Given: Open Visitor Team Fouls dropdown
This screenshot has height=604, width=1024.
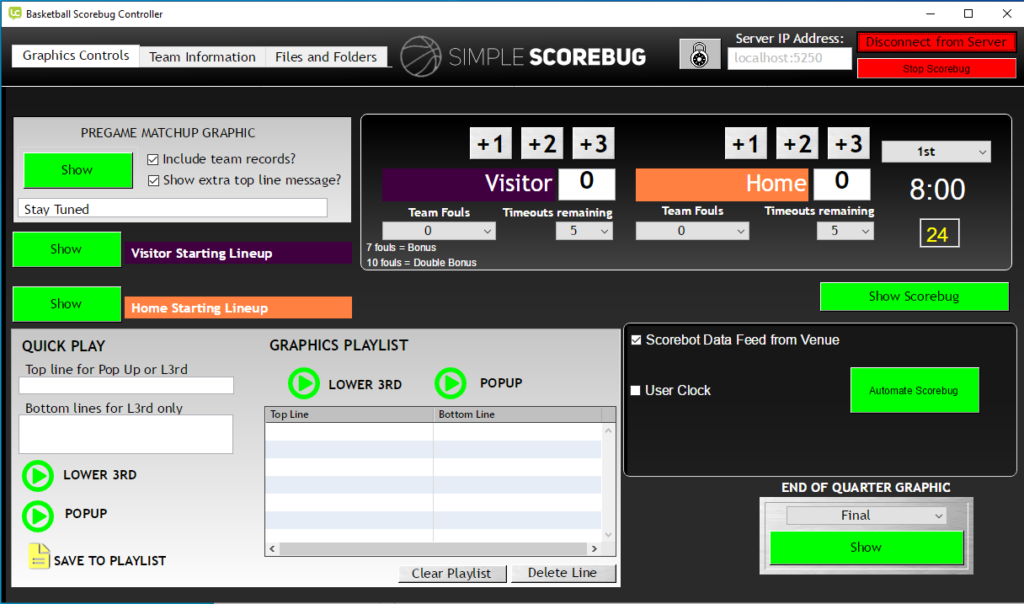Looking at the screenshot, I should click(x=439, y=230).
